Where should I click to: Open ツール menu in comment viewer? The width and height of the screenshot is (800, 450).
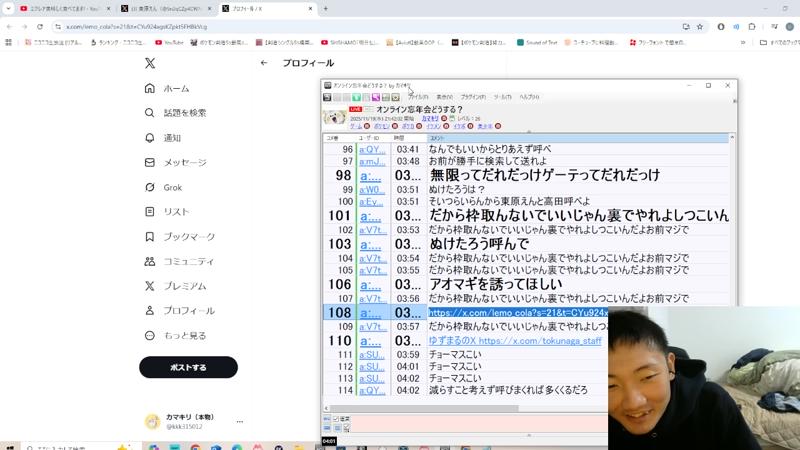click(x=503, y=97)
